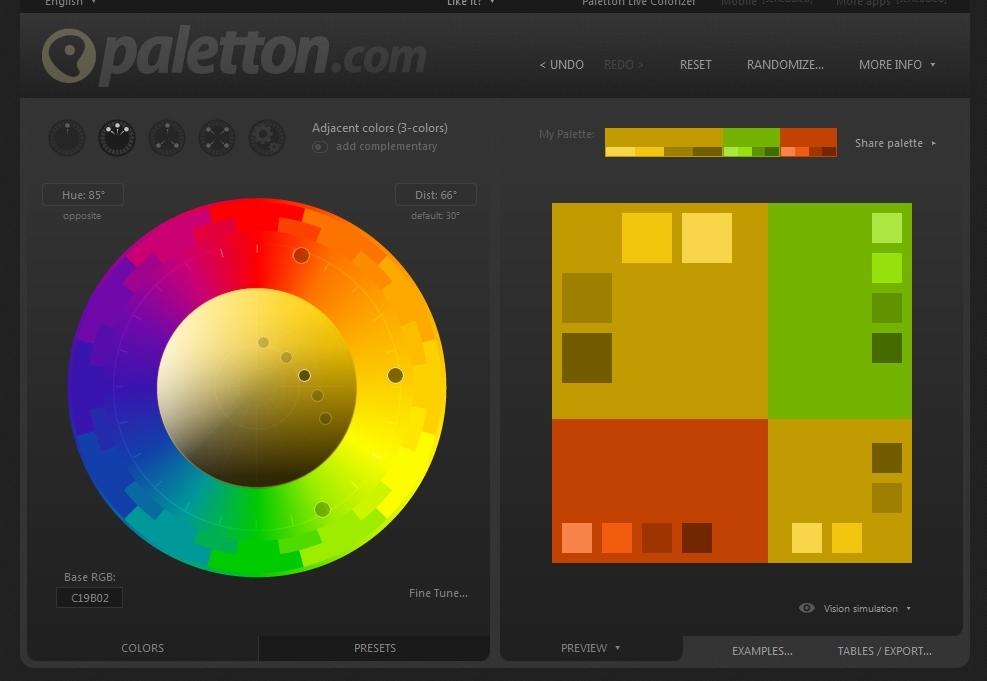Open the More Info dropdown menu

897,65
